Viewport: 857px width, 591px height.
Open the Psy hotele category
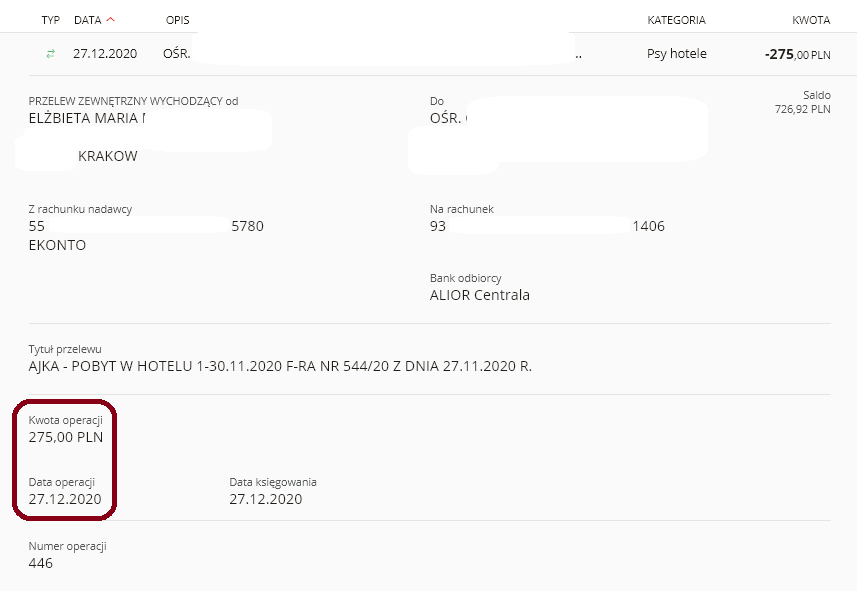pos(677,54)
